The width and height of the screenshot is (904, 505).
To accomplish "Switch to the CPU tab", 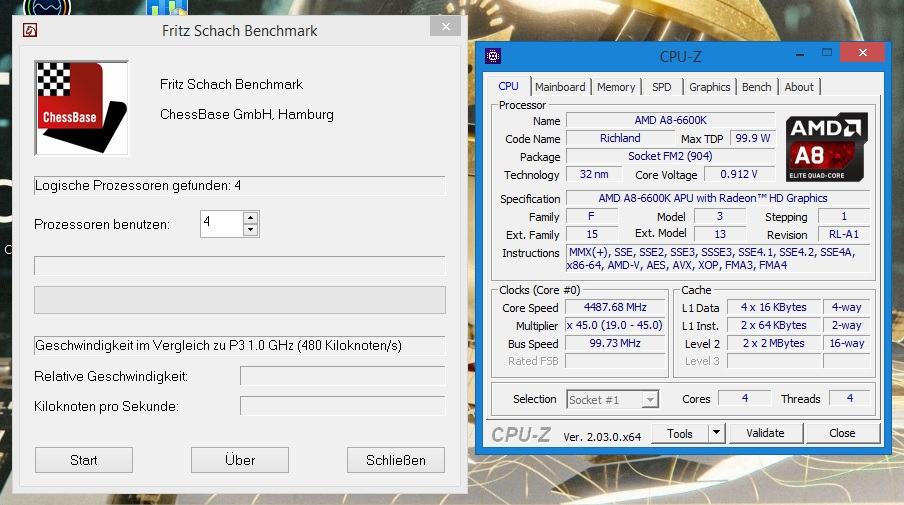I will tap(508, 86).
